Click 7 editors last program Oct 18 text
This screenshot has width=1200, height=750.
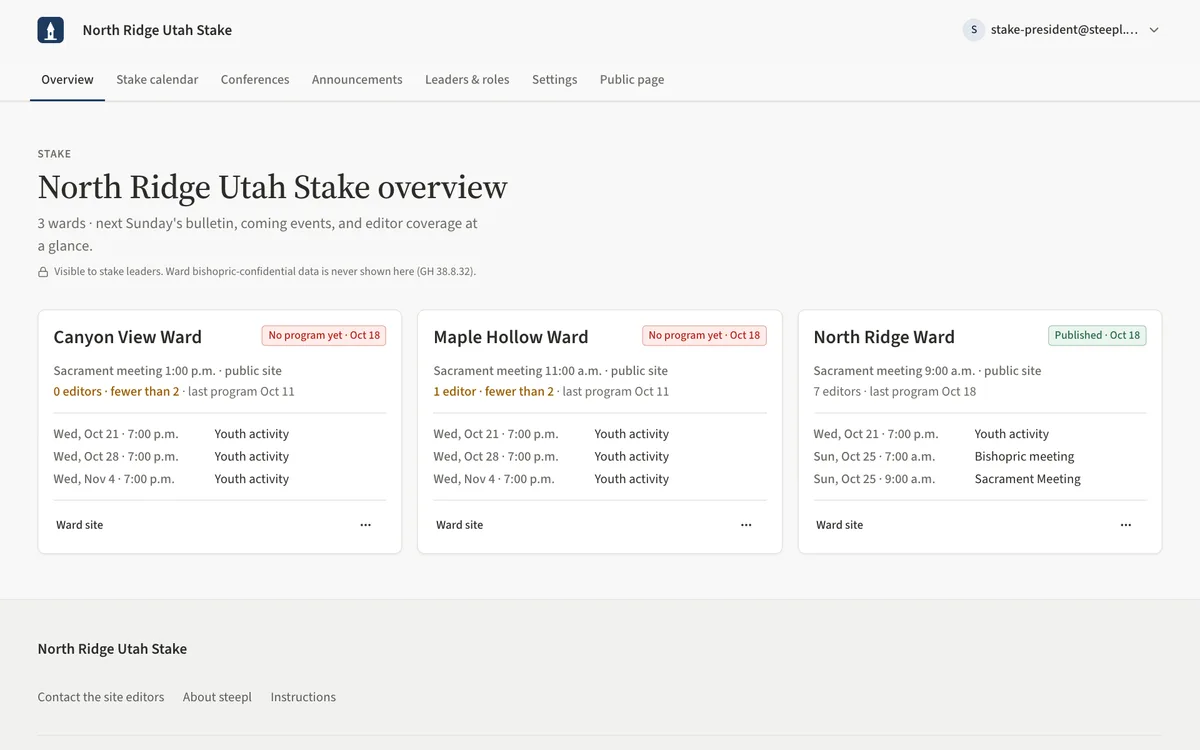click(895, 392)
